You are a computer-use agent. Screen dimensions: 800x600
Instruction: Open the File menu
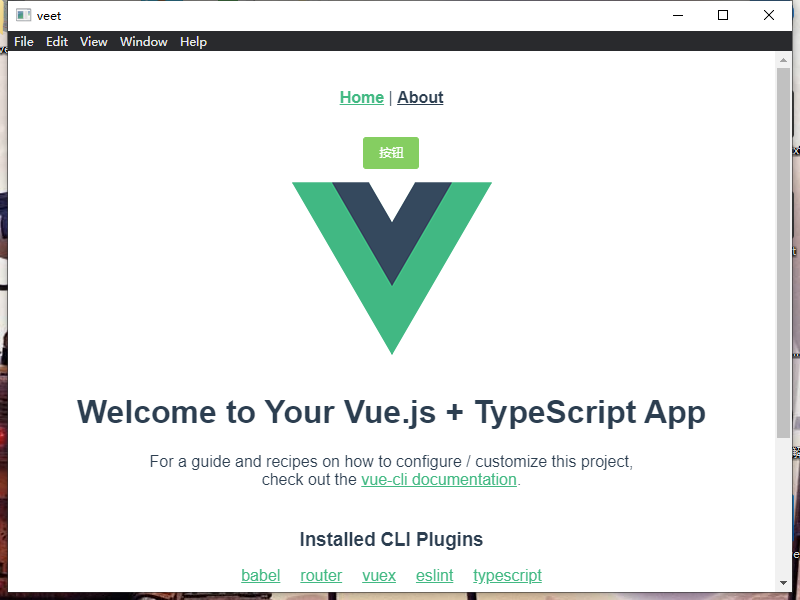coord(23,42)
